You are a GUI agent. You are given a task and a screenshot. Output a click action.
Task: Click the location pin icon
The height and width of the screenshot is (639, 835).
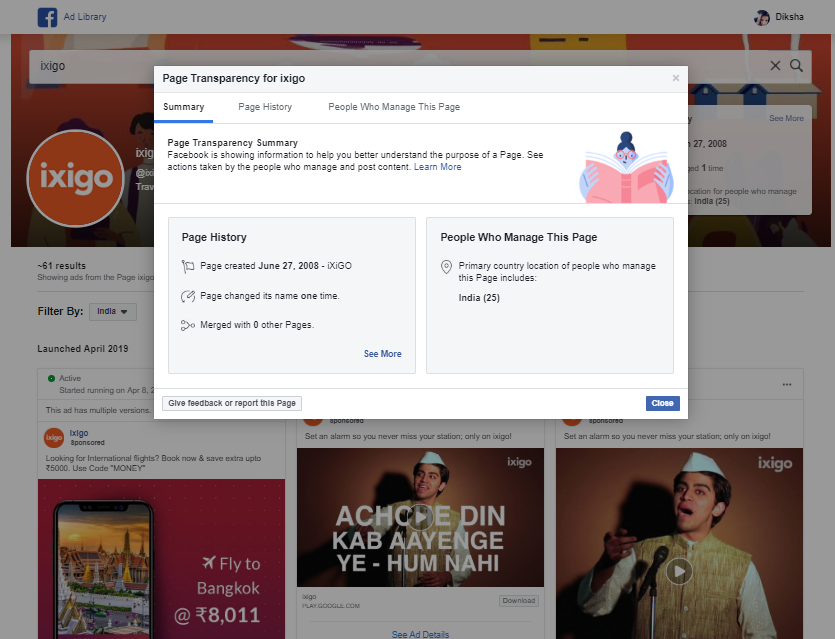tap(446, 267)
